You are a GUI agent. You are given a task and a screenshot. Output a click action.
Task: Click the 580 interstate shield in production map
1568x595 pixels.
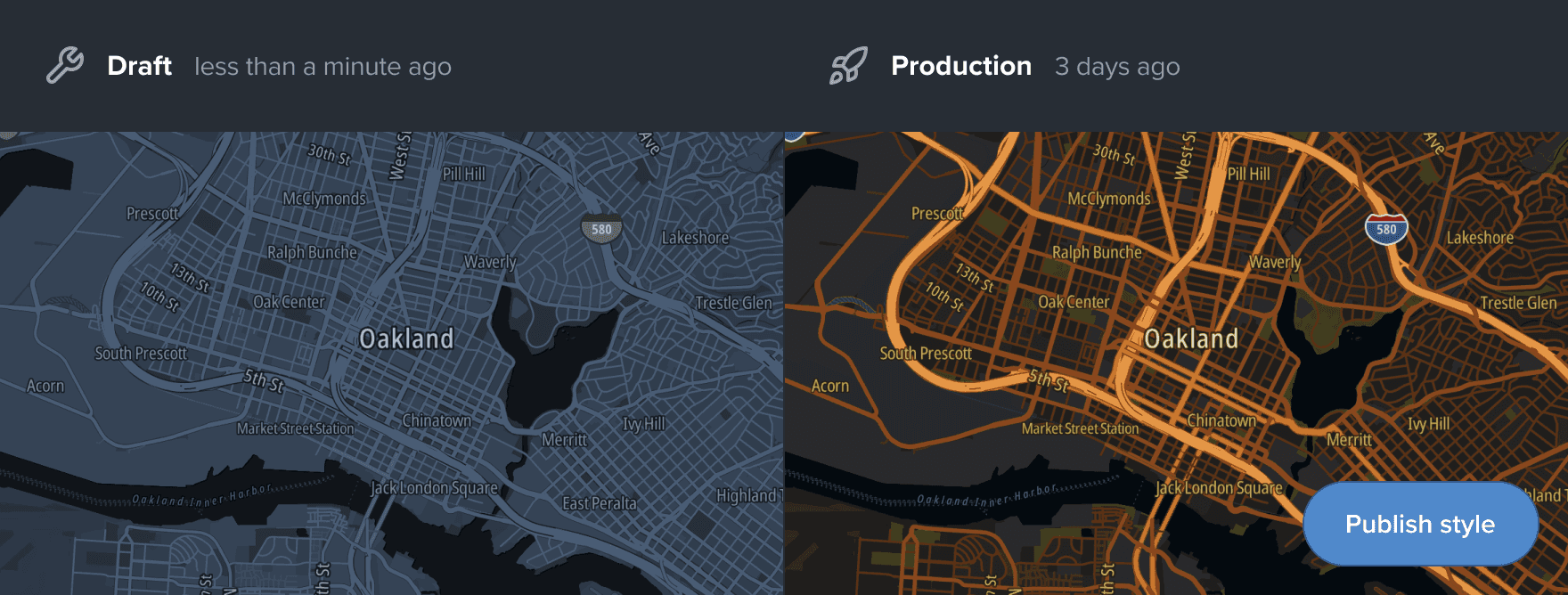click(1386, 229)
